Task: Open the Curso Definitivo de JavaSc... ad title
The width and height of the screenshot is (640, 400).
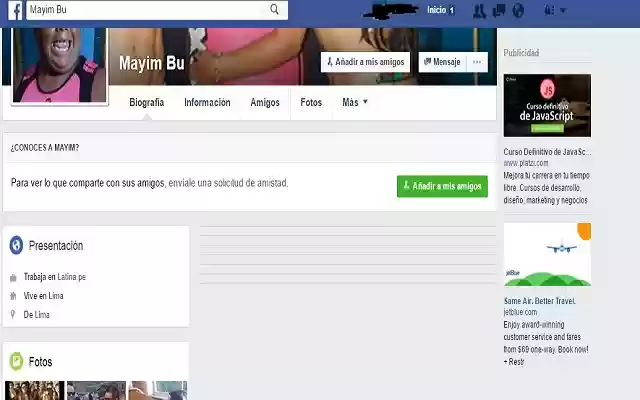Action: [x=547, y=152]
